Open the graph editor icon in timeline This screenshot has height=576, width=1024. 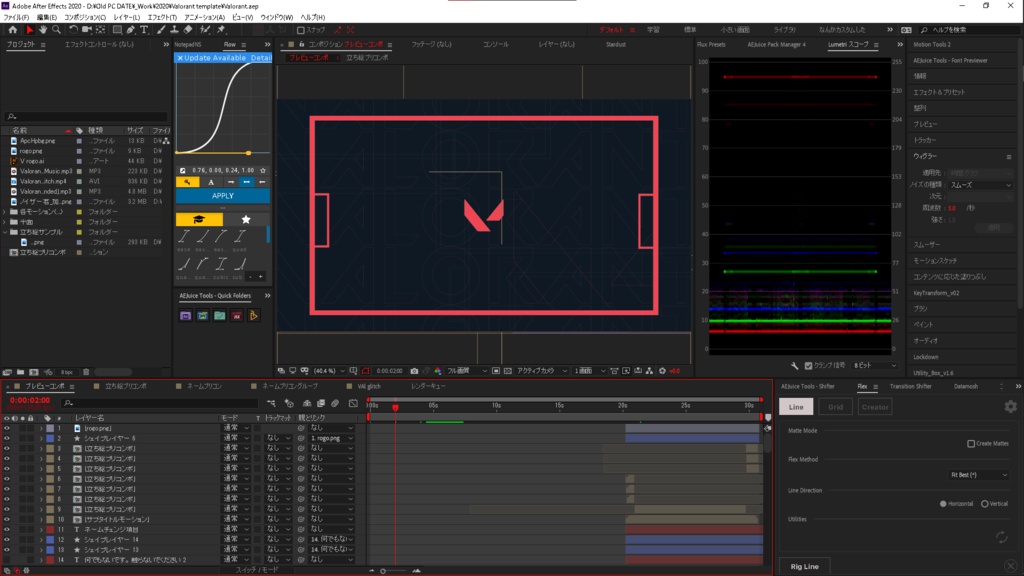353,404
